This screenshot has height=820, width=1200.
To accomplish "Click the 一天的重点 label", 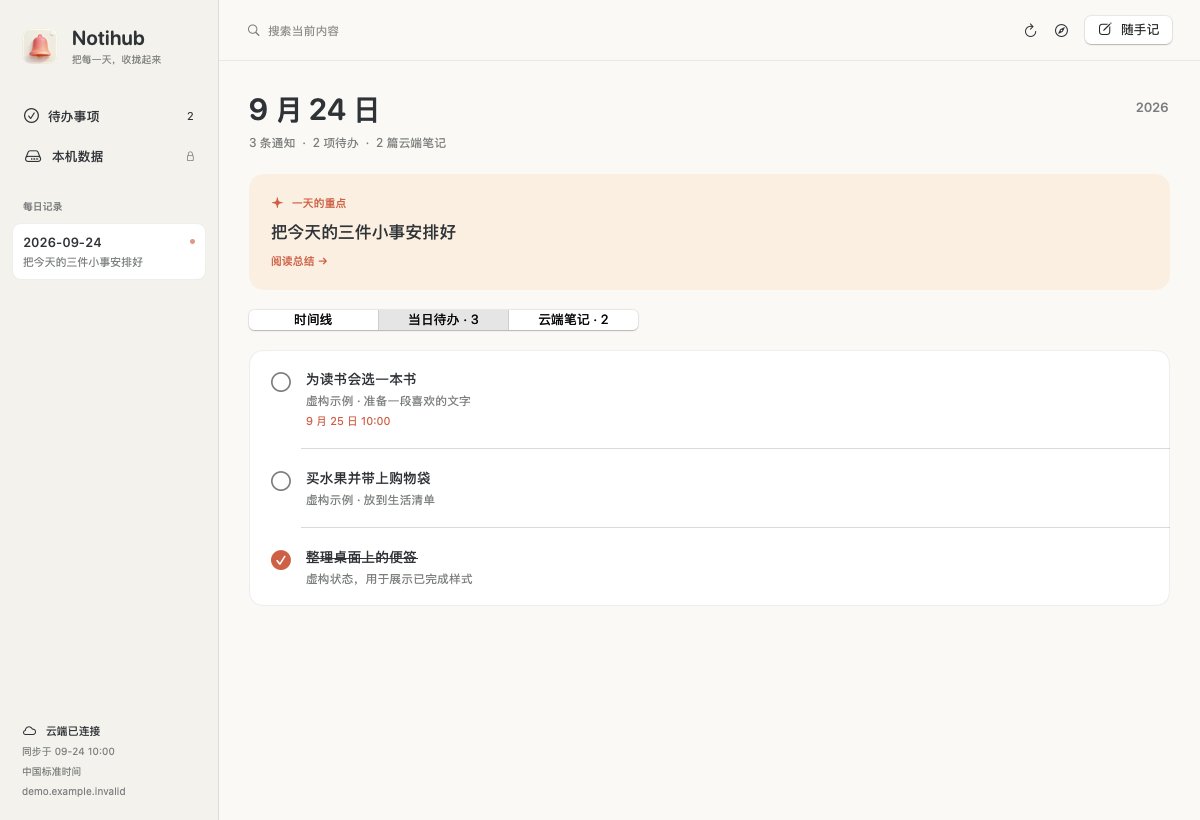I will [x=319, y=203].
